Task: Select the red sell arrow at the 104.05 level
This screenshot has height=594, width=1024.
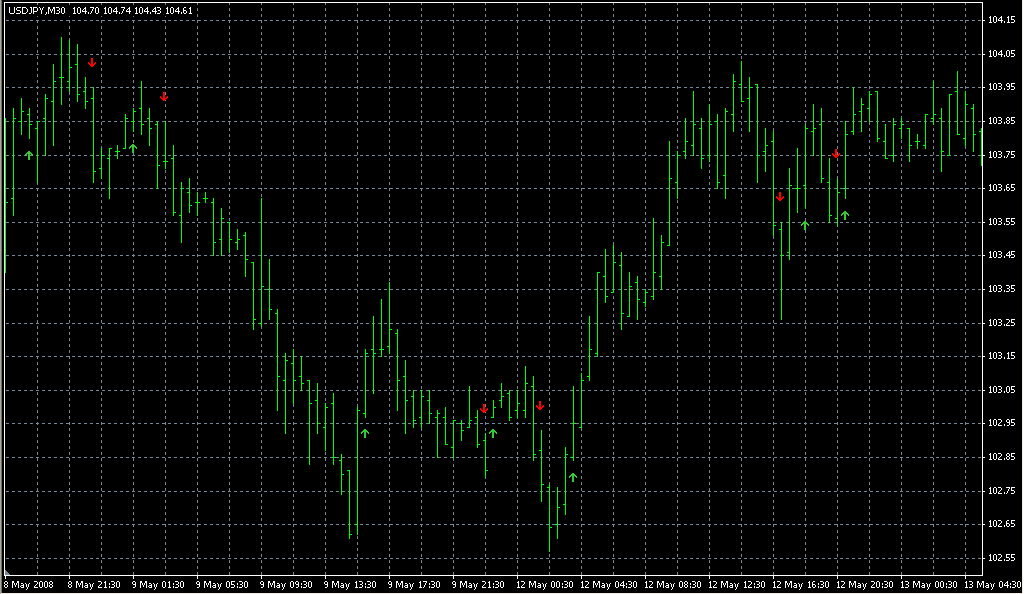Action: (x=92, y=63)
